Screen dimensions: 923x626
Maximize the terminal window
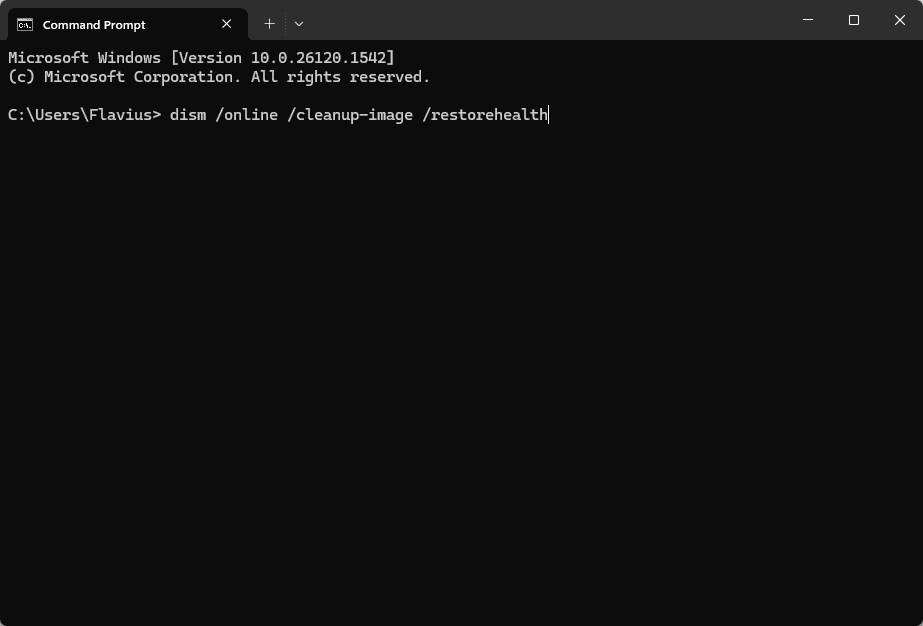[x=854, y=20]
